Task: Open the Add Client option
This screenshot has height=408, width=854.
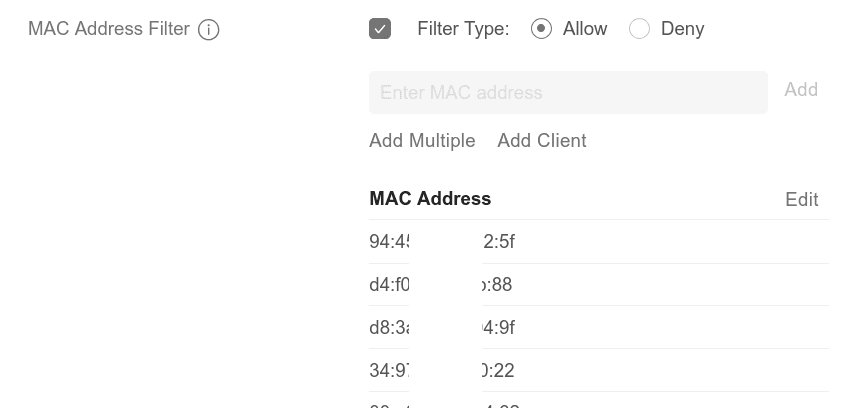Action: [542, 141]
